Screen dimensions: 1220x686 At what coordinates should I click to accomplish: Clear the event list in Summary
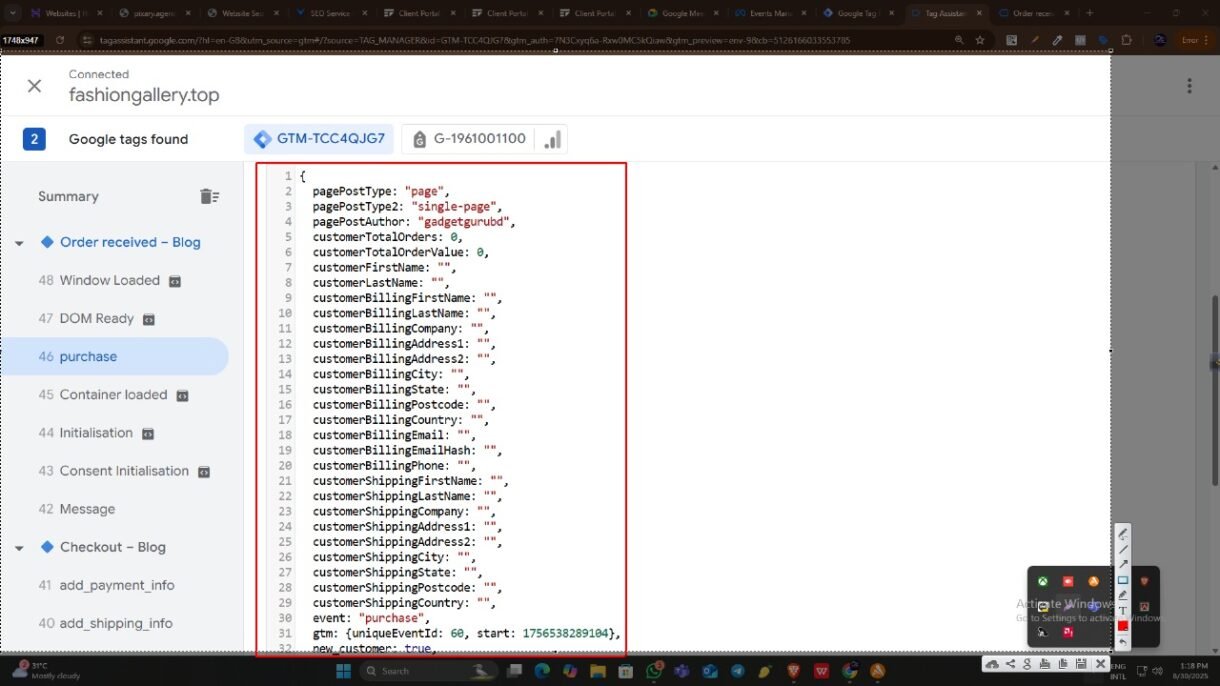[x=209, y=196]
